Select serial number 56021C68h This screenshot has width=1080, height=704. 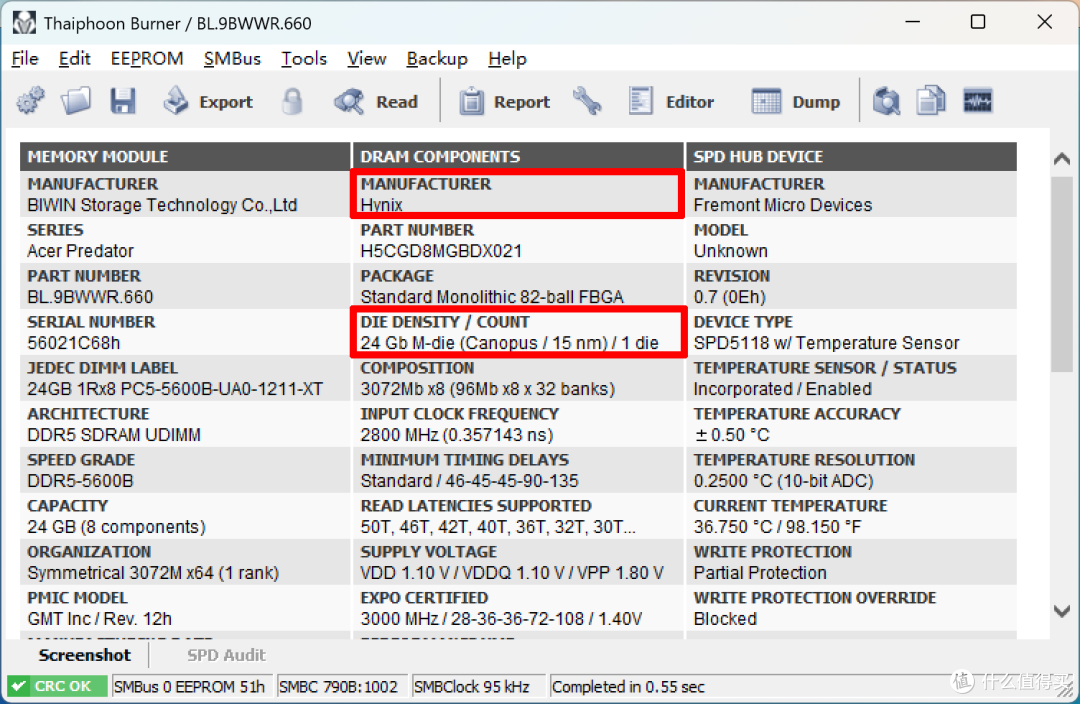pyautogui.click(x=74, y=343)
